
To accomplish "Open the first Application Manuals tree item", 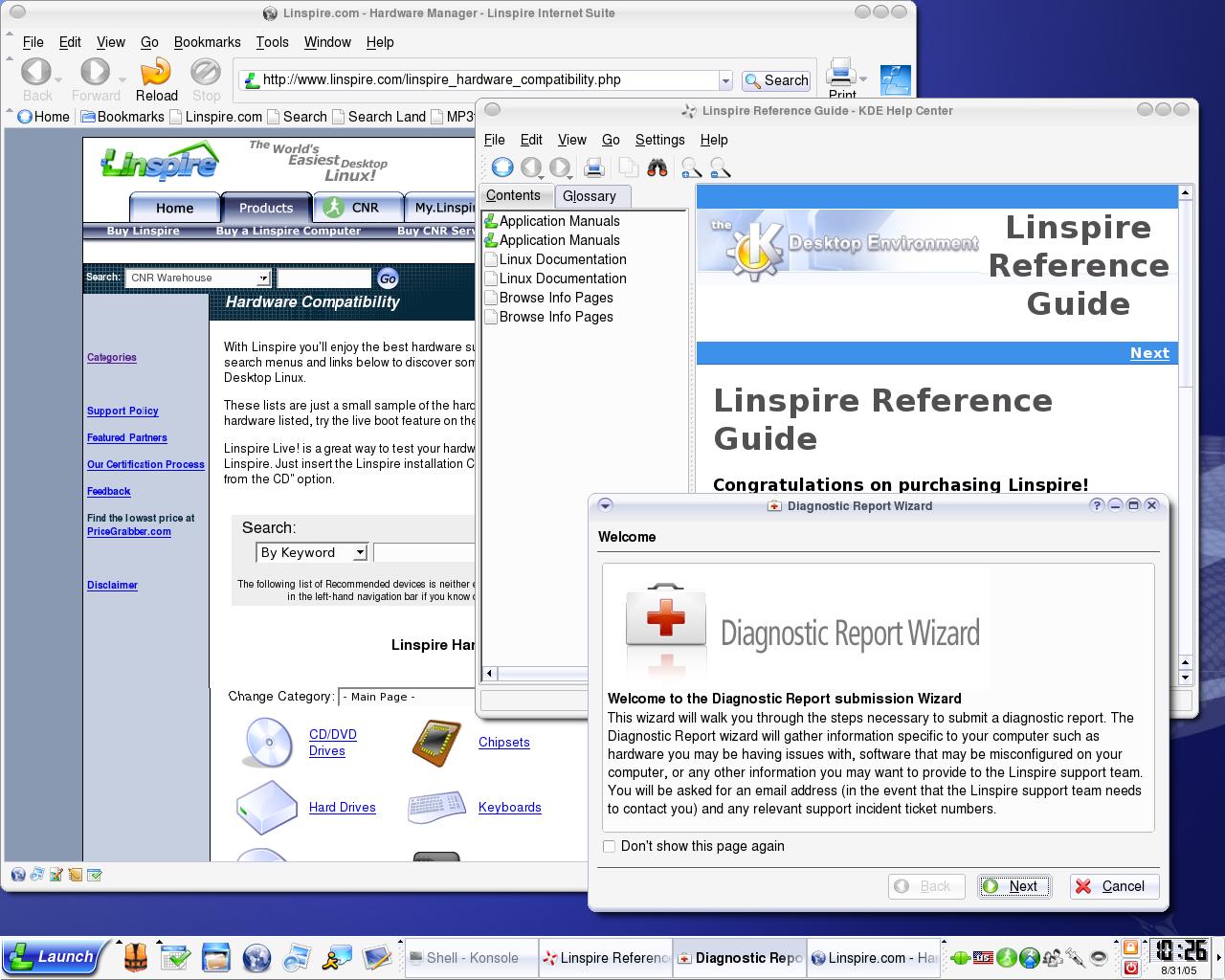I will pyautogui.click(x=551, y=221).
